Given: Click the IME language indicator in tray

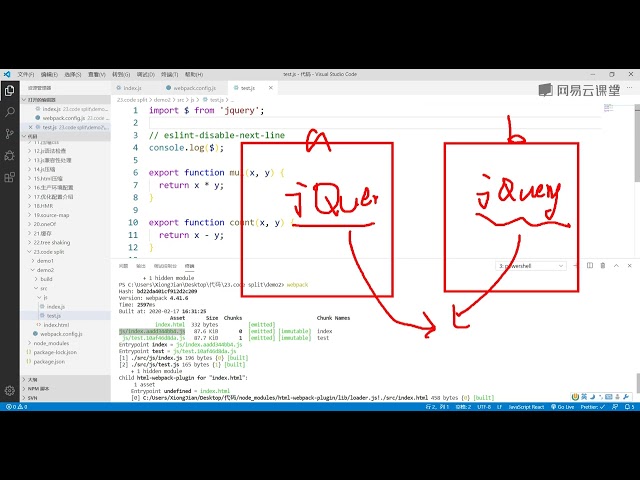Looking at the screenshot, I should tap(584, 397).
